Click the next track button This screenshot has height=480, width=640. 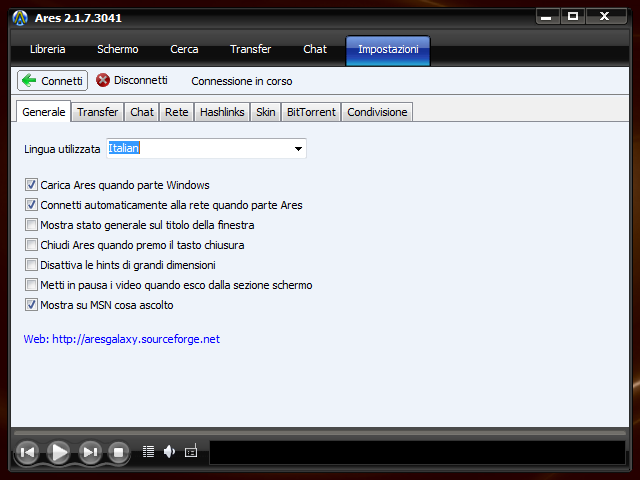pyautogui.click(x=90, y=452)
